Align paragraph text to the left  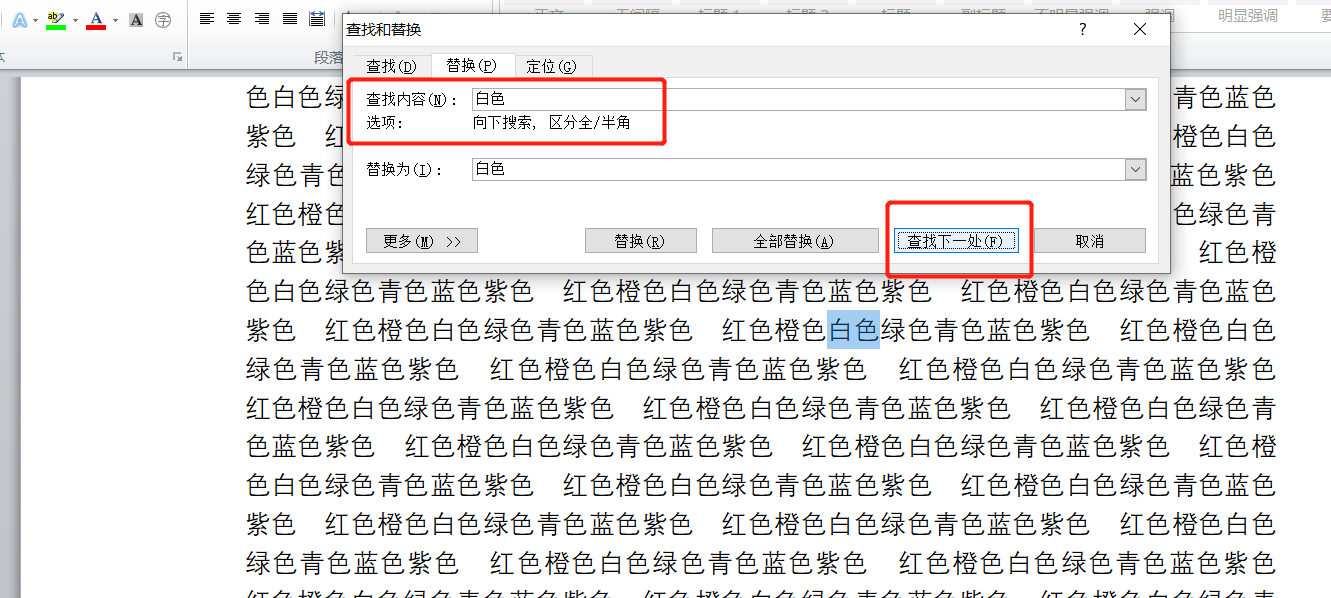(206, 19)
